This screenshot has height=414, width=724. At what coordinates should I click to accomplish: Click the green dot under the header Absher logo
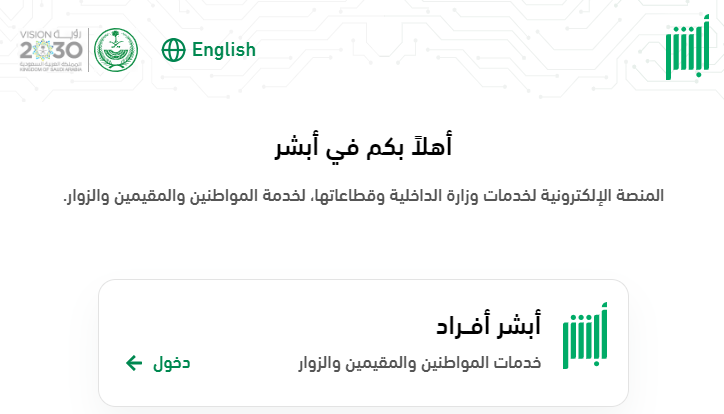click(699, 73)
